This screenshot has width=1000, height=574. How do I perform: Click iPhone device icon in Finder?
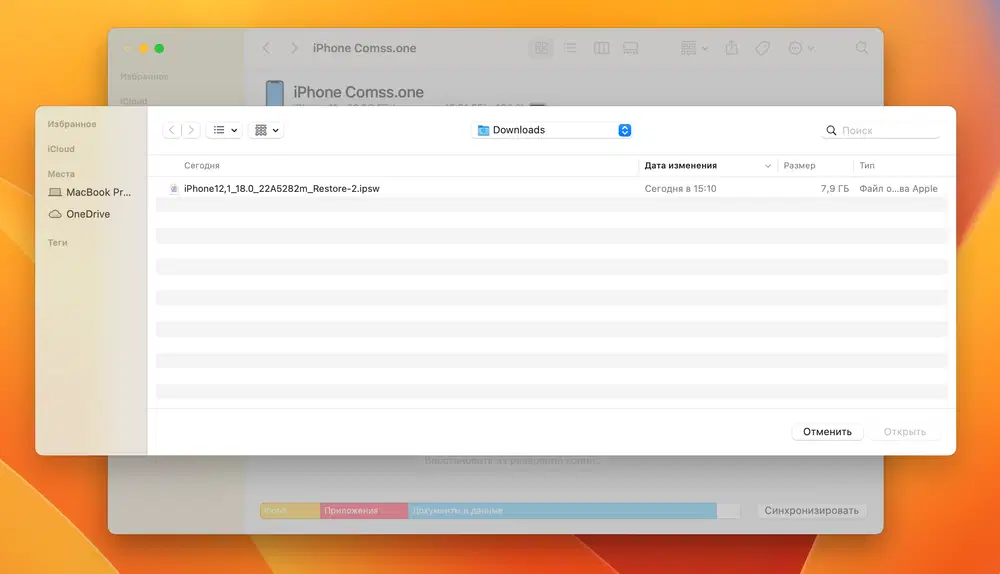(275, 93)
